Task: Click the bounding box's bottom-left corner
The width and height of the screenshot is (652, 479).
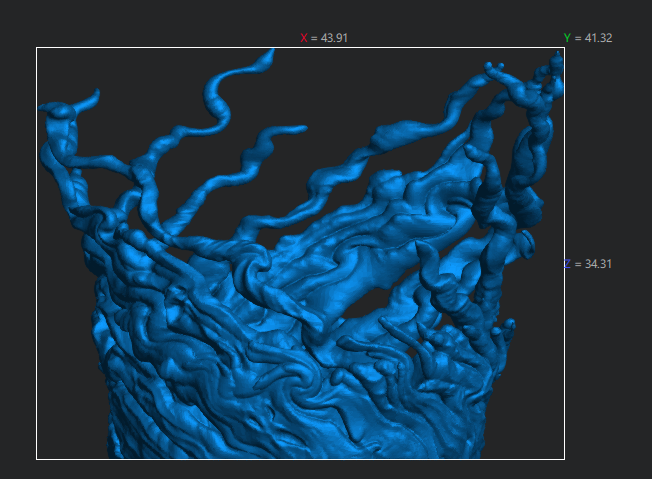Action: (x=37, y=459)
